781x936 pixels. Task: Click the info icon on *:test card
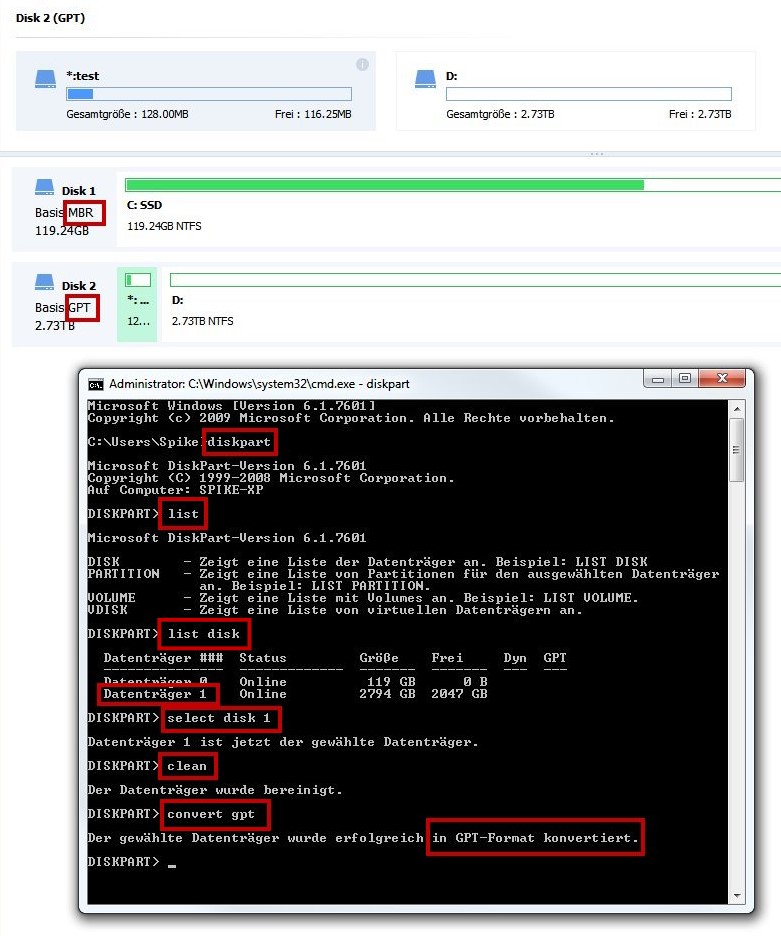[x=362, y=64]
